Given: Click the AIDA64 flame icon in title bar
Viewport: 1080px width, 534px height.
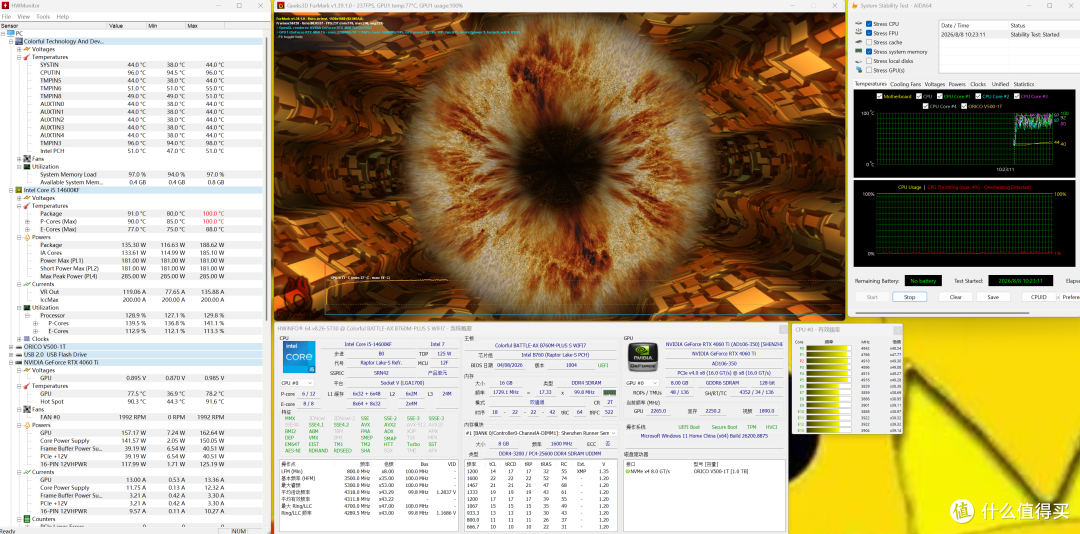Looking at the screenshot, I should (855, 6).
